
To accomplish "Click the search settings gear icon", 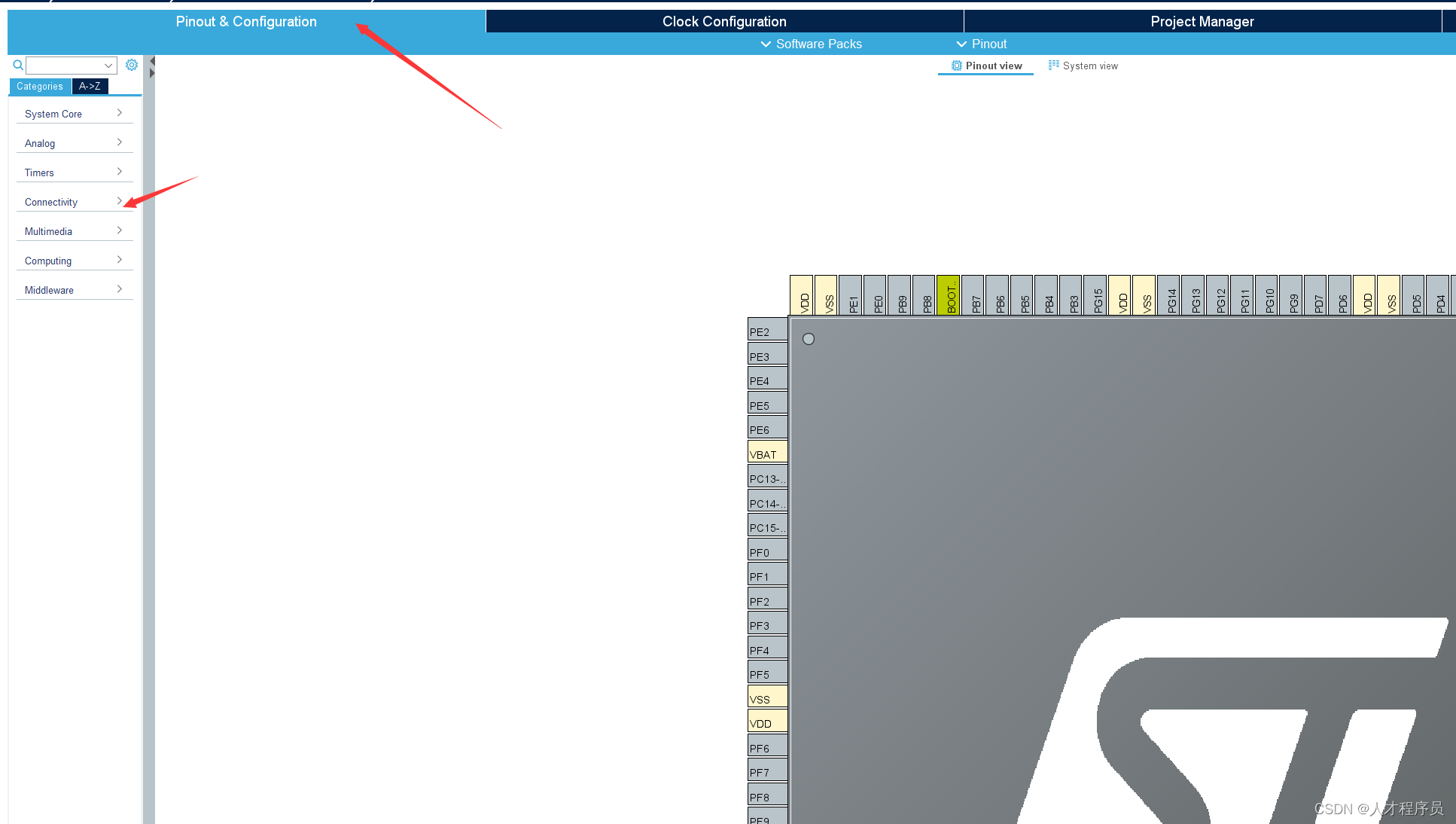I will 131,65.
